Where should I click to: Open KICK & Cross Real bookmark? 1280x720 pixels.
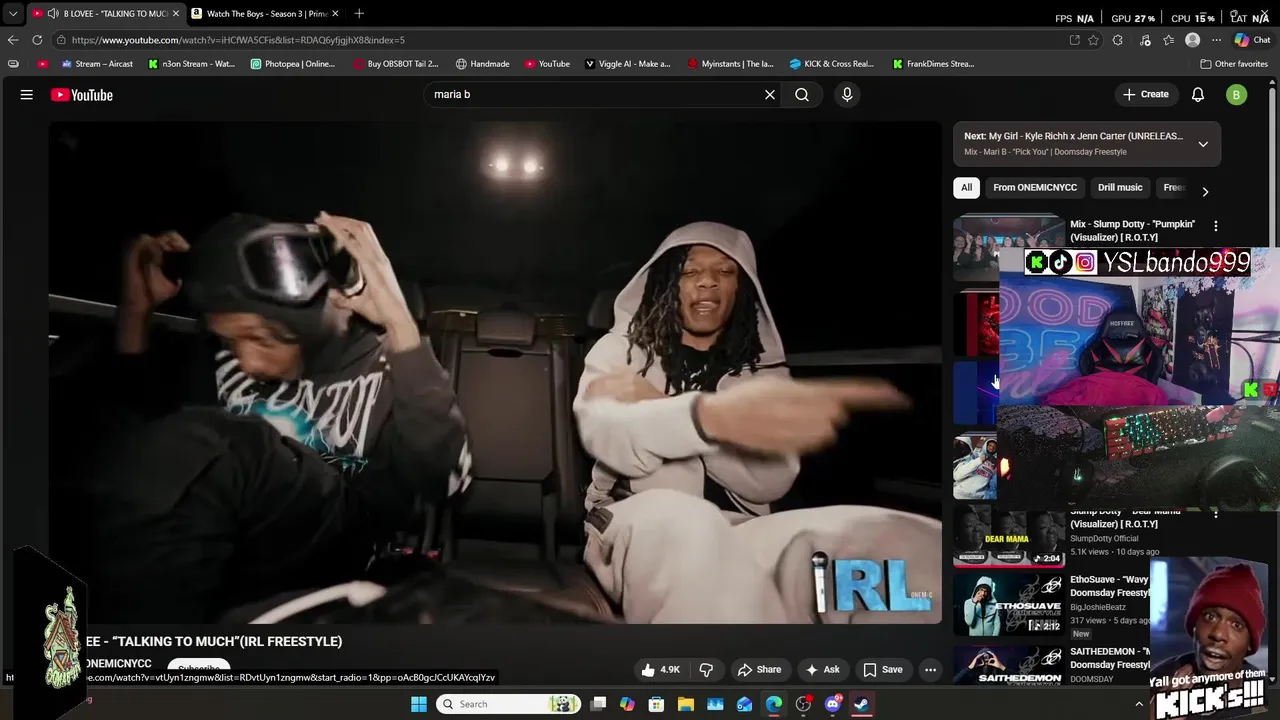pyautogui.click(x=831, y=64)
